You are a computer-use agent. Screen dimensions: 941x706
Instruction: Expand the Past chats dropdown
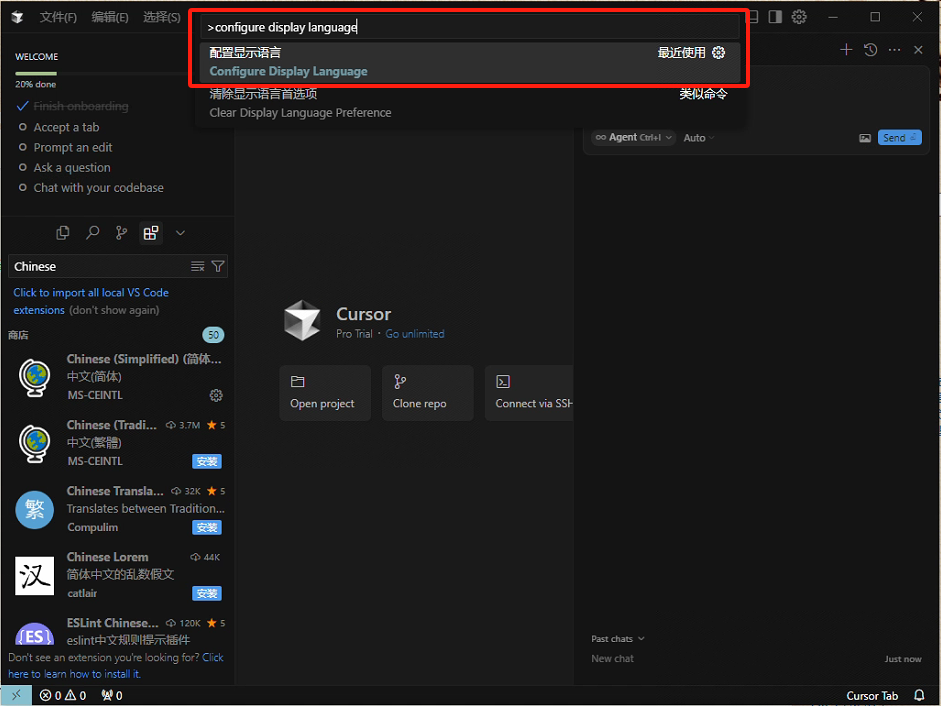point(618,639)
